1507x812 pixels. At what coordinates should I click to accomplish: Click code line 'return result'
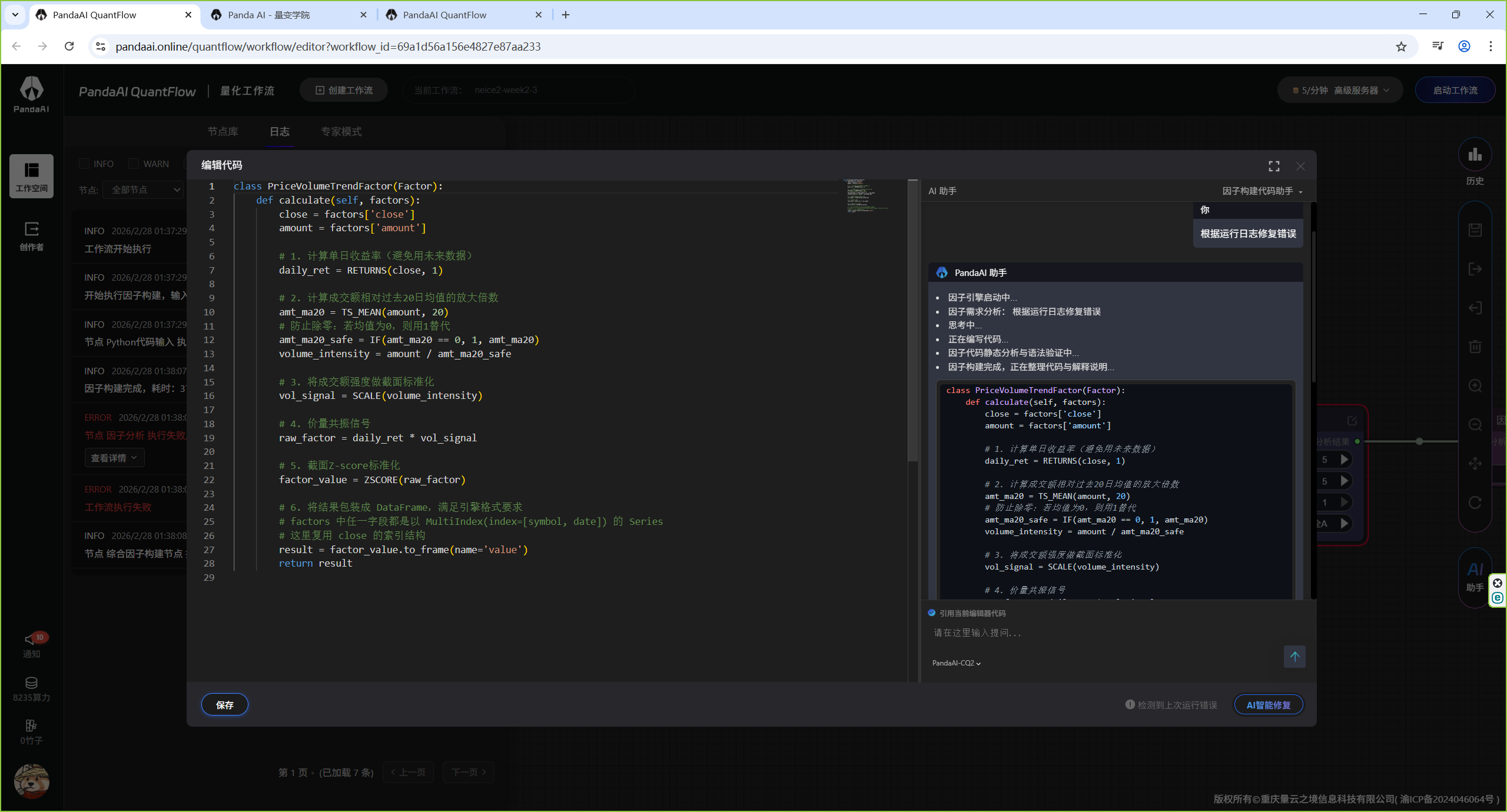[x=316, y=563]
